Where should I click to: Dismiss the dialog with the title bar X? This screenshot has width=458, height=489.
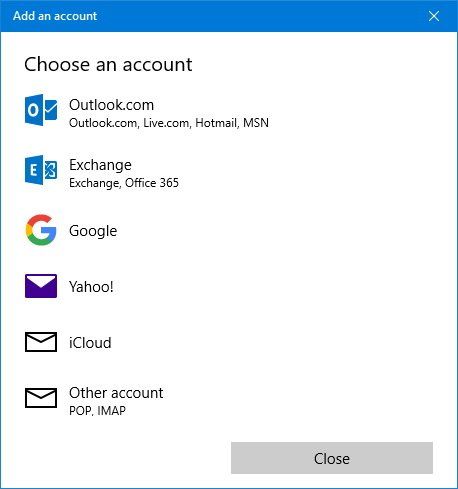(x=434, y=16)
